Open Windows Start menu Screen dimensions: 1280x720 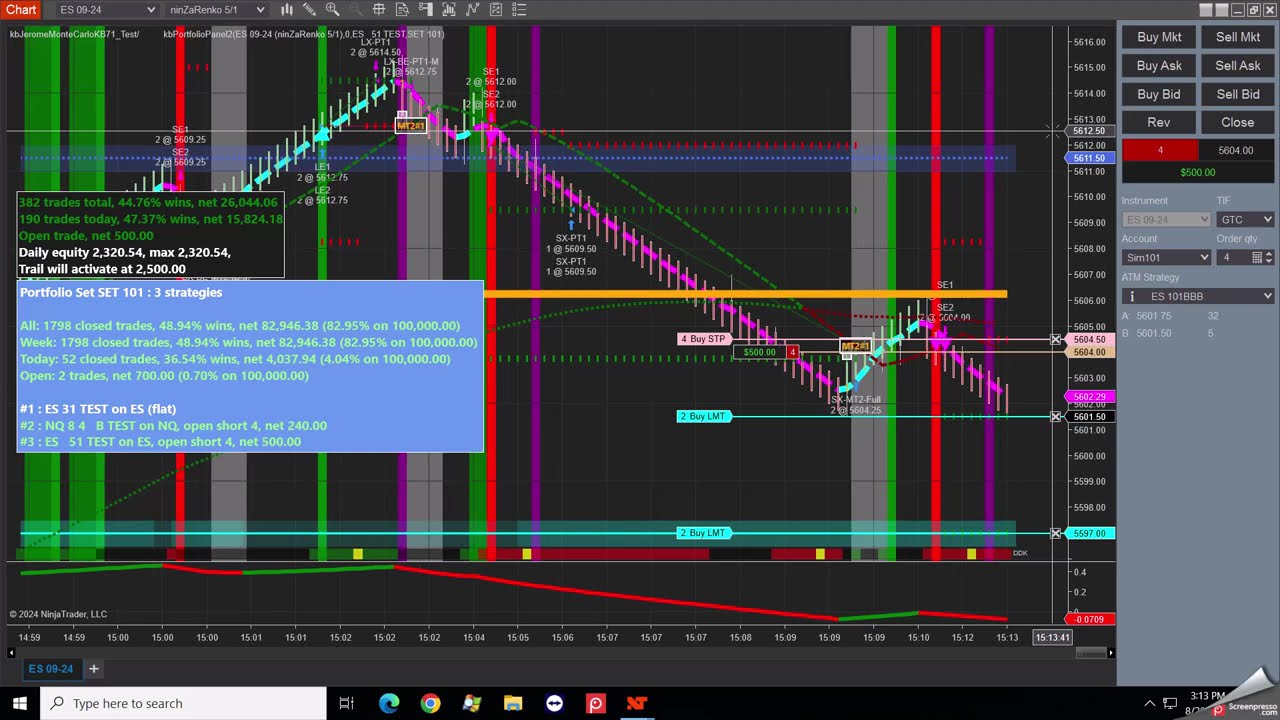(20, 703)
